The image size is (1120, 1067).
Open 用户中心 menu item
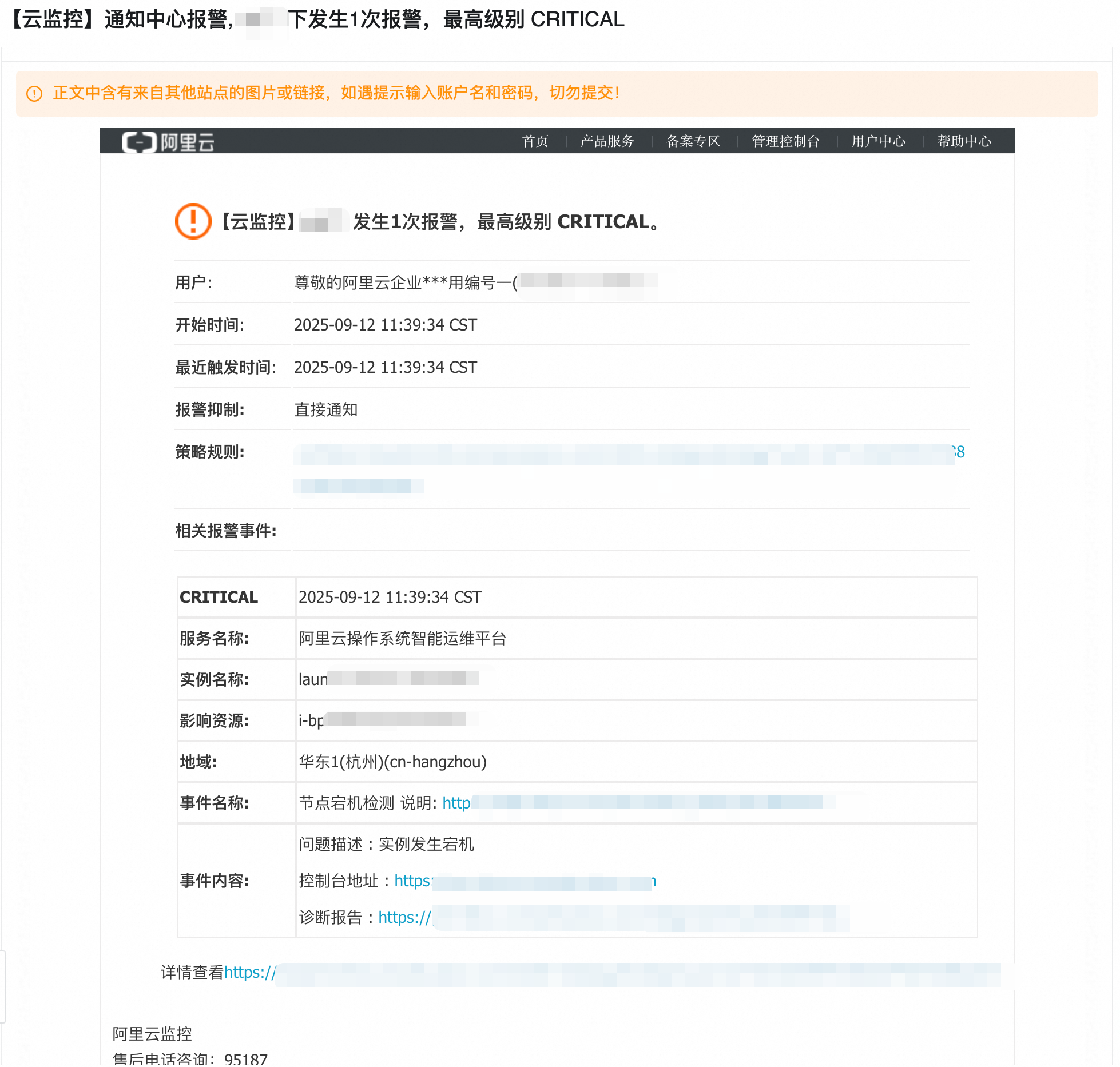[x=879, y=141]
